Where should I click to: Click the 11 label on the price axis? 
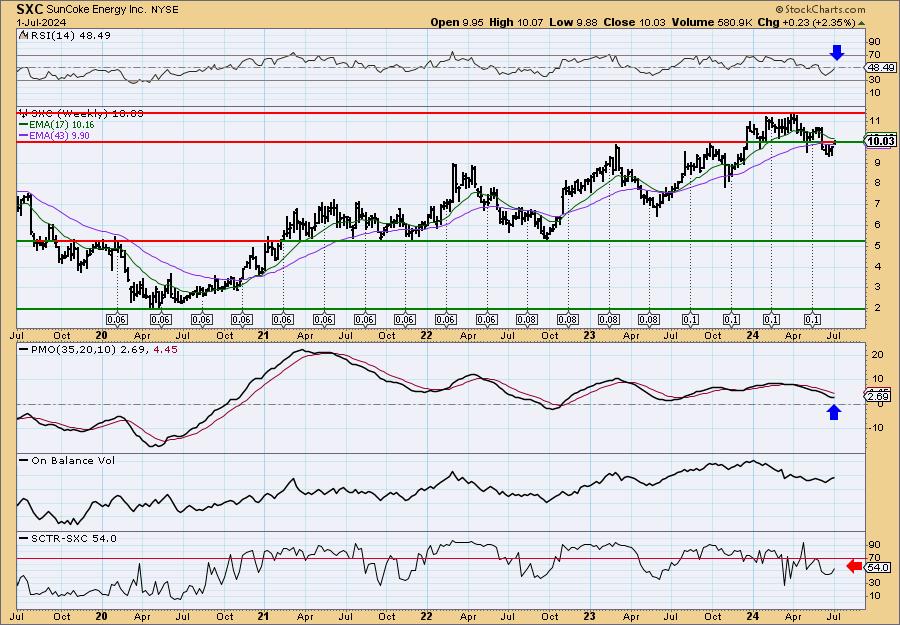pos(874,121)
